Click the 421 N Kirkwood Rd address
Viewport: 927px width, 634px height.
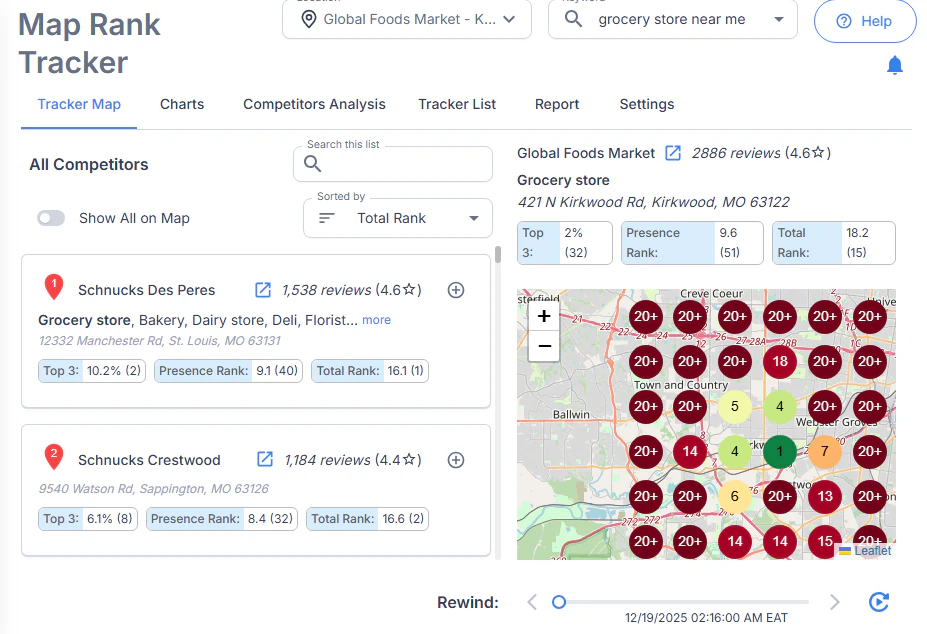(653, 202)
